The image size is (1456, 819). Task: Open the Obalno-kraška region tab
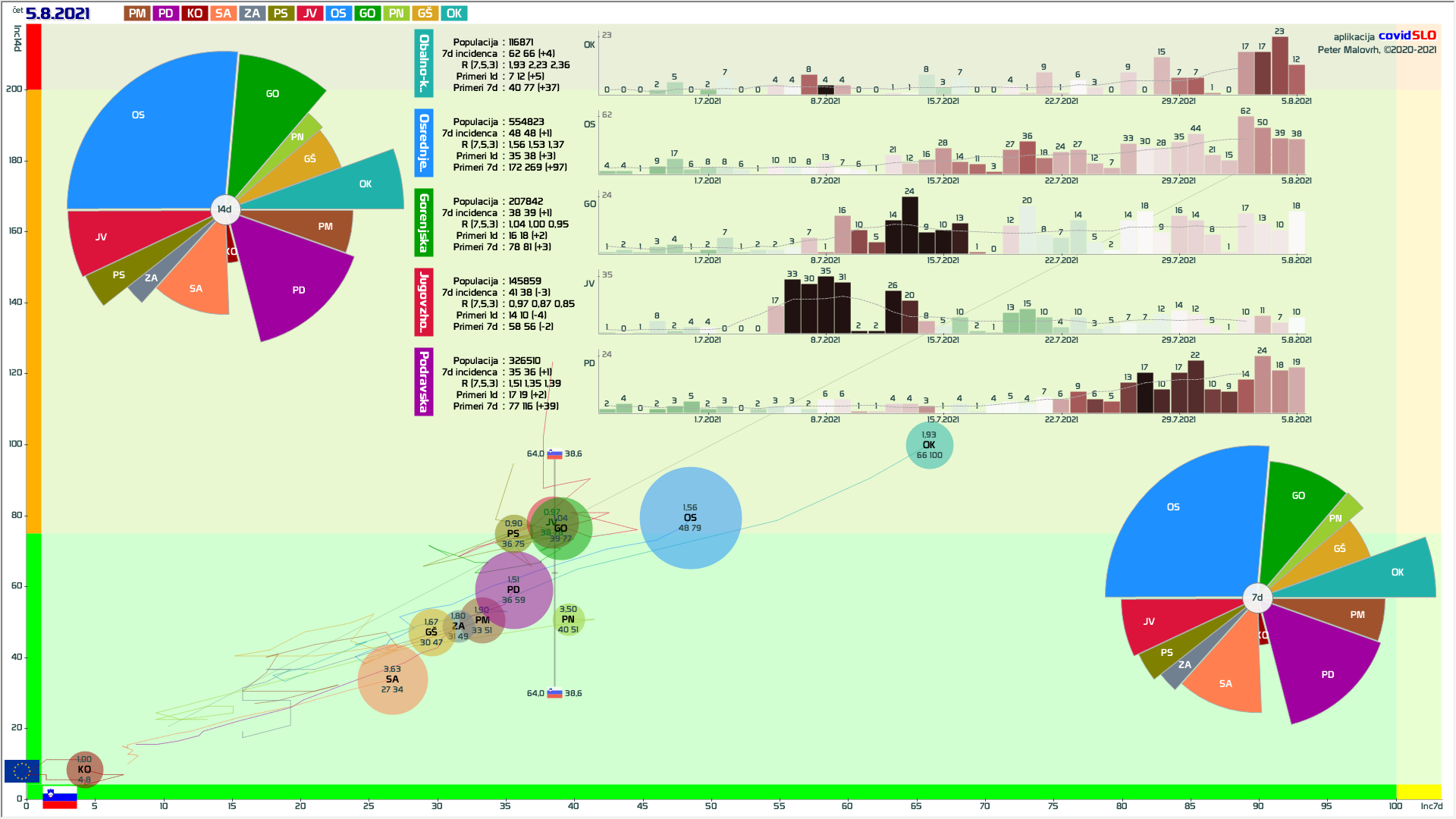(424, 64)
